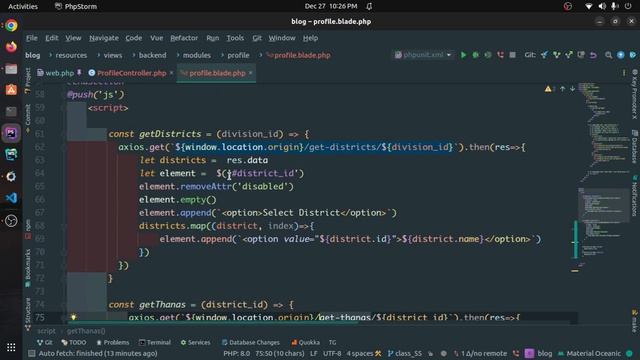
Task: Open Google Chrome from the dock
Action: coord(11,25)
